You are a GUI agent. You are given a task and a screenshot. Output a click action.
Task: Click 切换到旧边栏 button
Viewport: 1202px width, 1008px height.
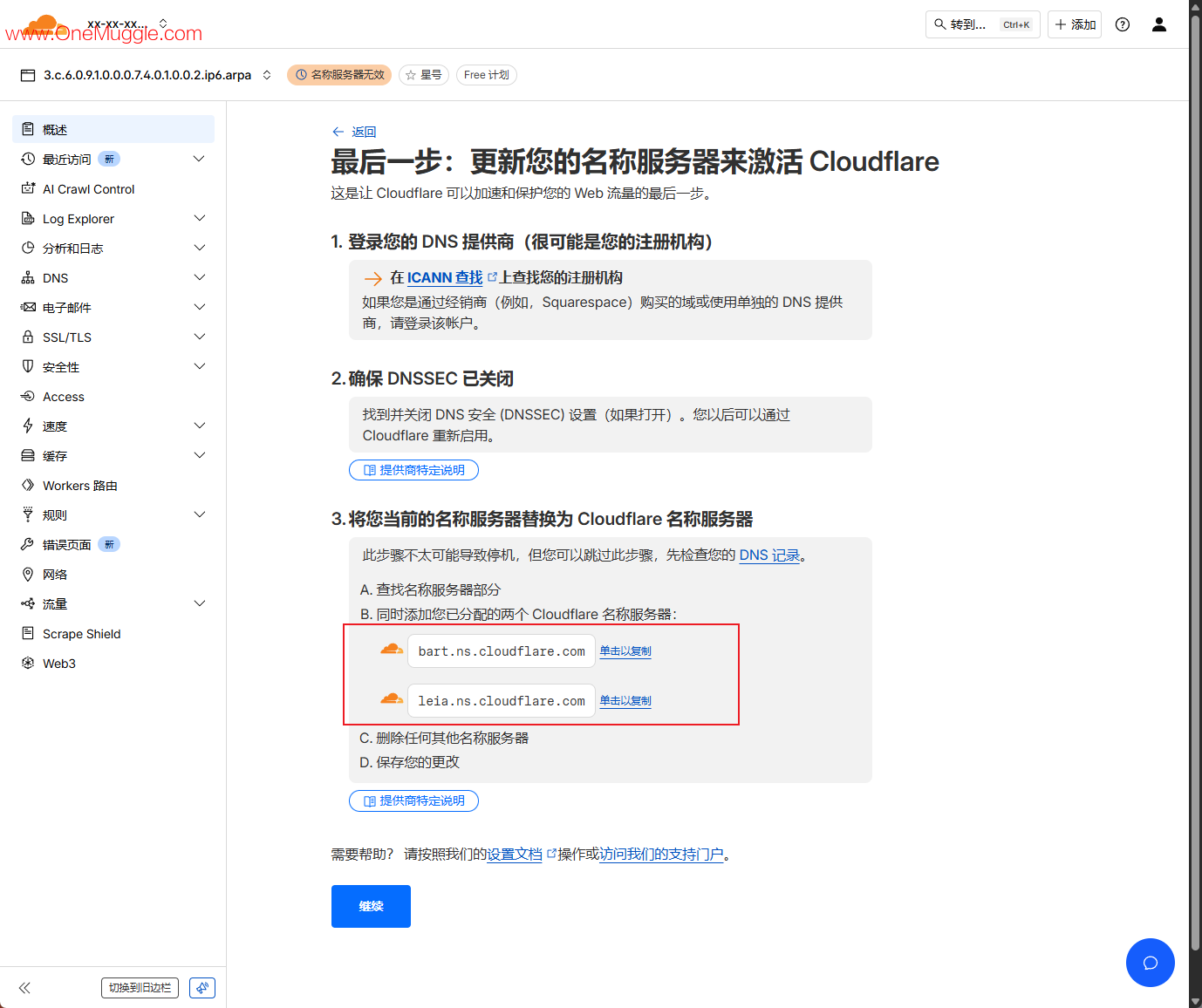140,988
